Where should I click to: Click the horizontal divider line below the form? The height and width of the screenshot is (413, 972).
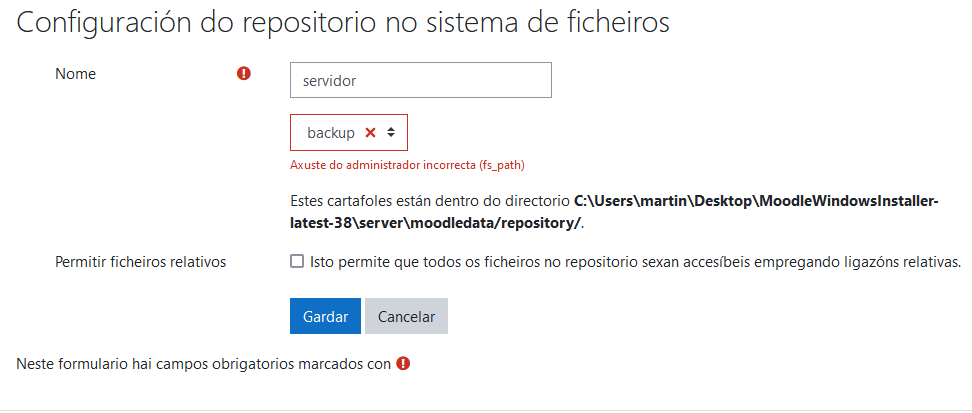(486, 410)
